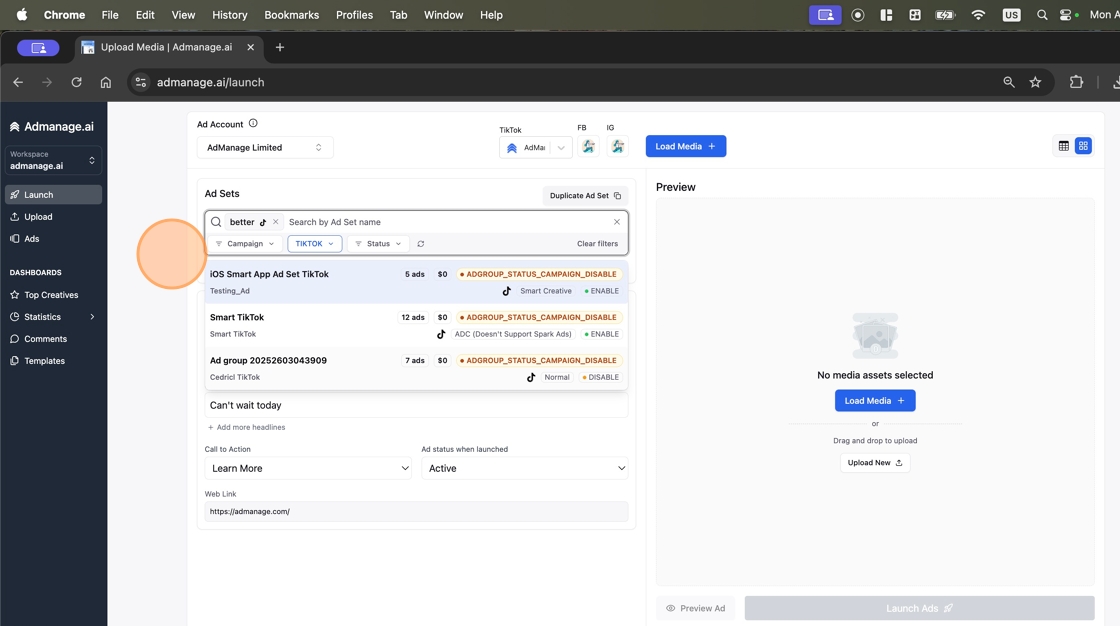The width and height of the screenshot is (1120, 626).
Task: Toggle the TIKTOK platform filter
Action: click(315, 244)
